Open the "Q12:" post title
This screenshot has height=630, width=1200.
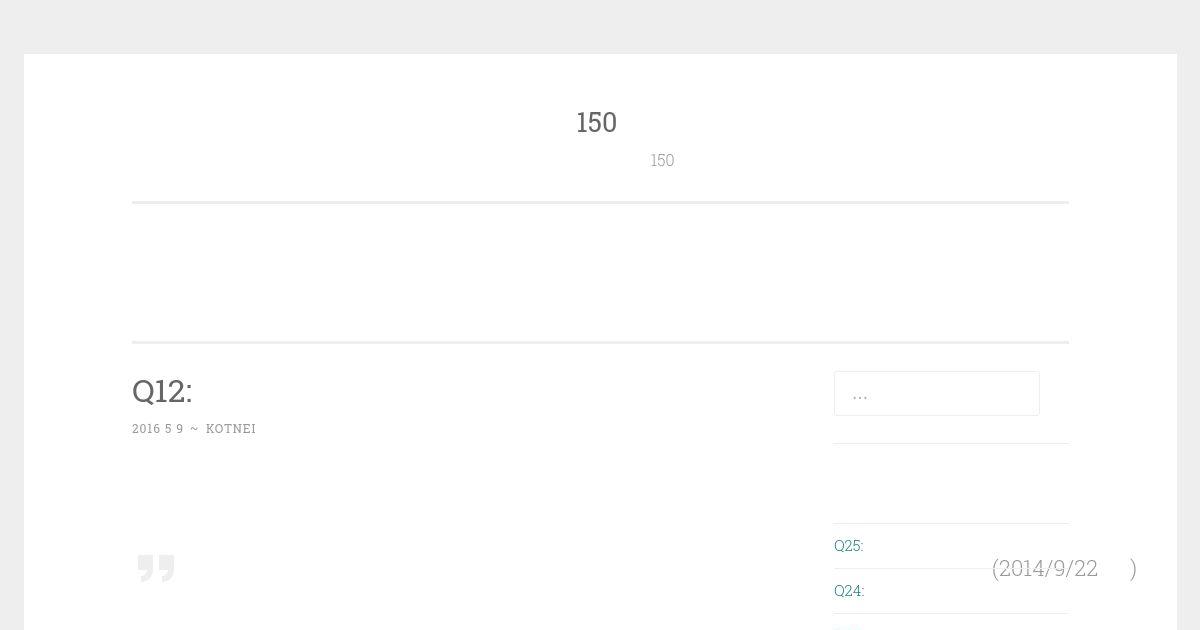coord(162,391)
